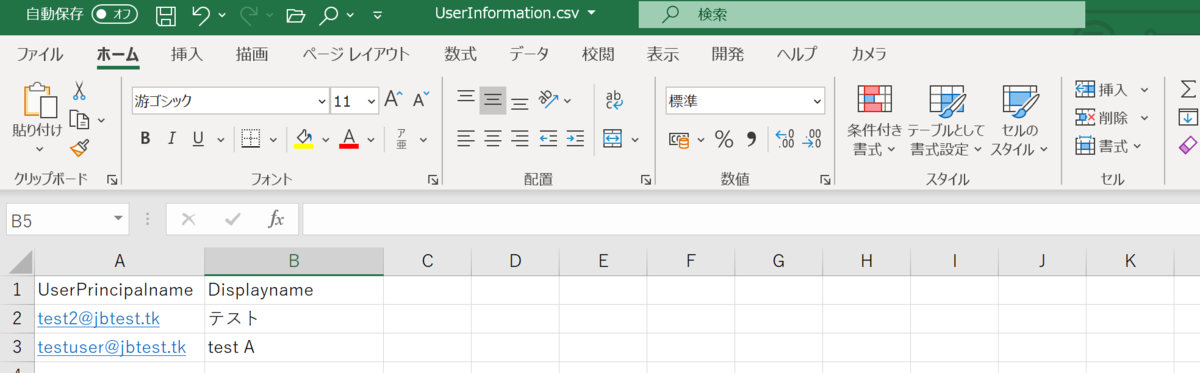The height and width of the screenshot is (373, 1200).
Task: Undo the last action
Action: (x=201, y=15)
